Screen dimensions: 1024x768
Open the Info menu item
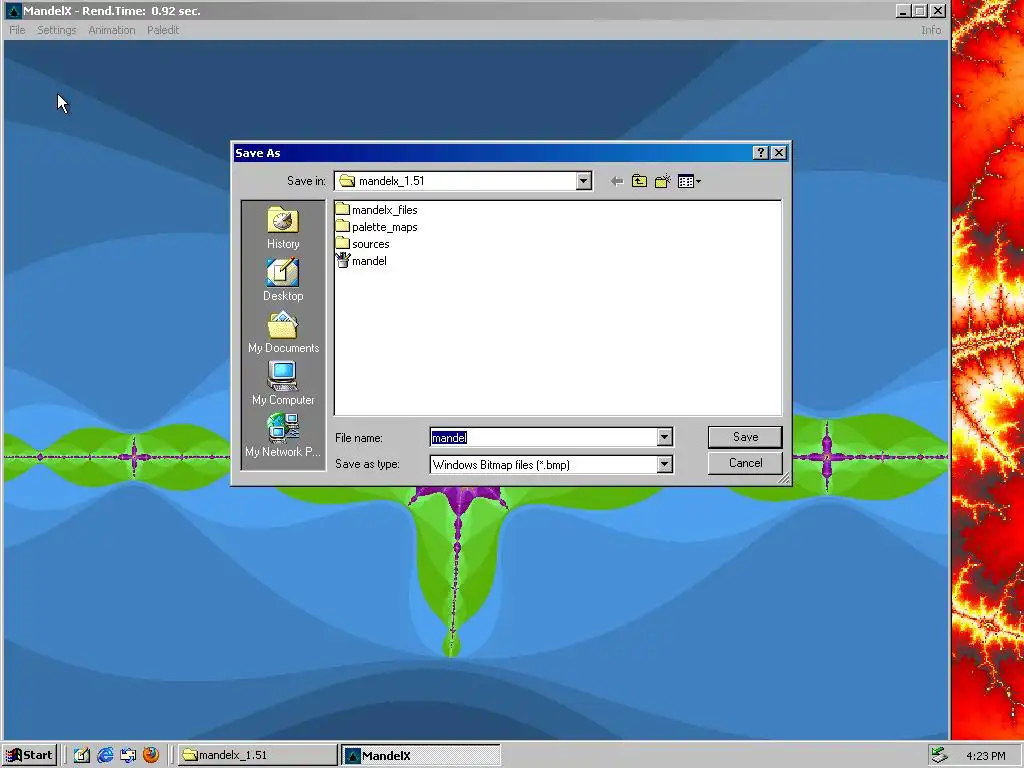click(x=931, y=30)
